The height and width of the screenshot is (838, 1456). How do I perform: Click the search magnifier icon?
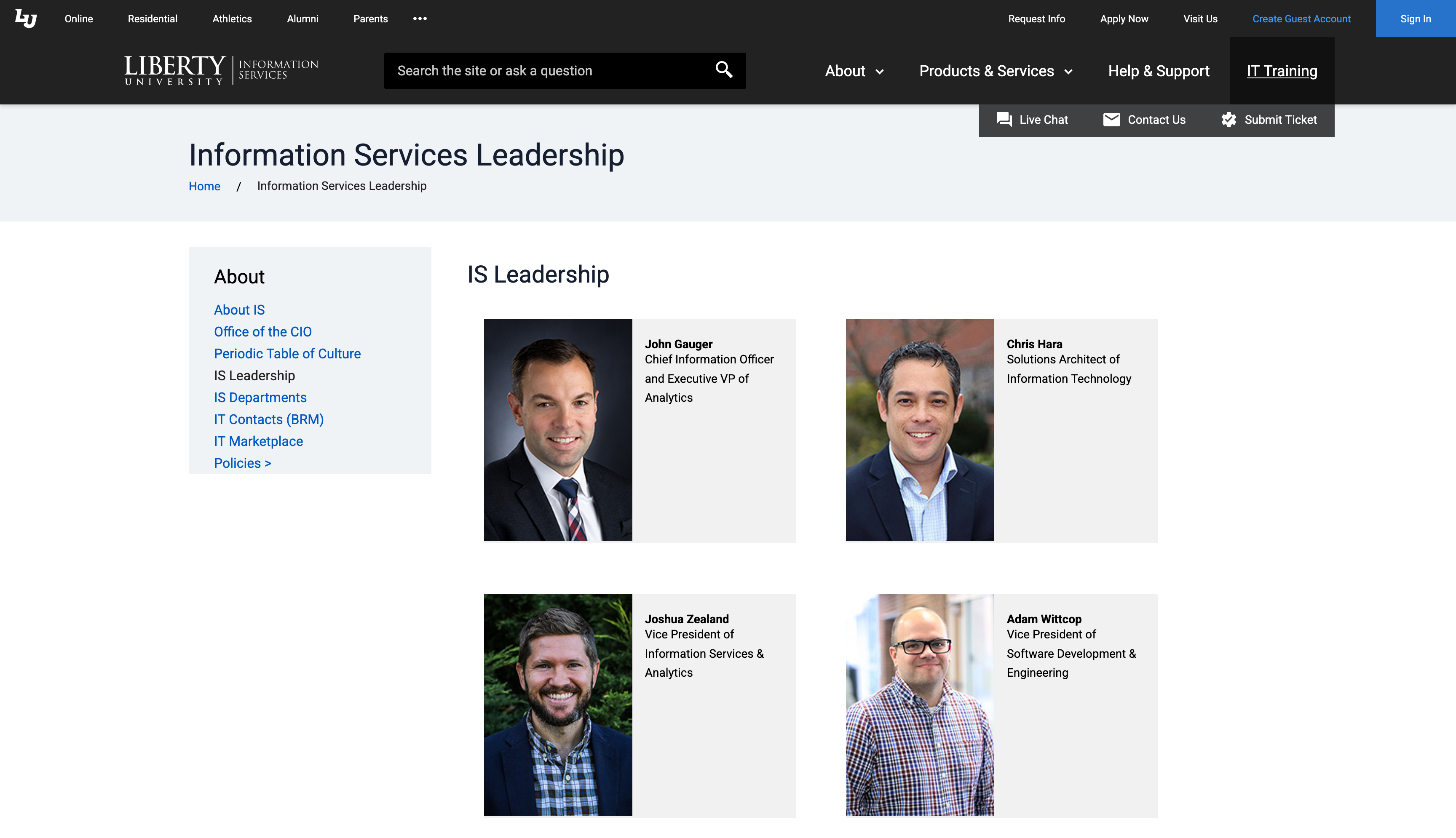(724, 70)
